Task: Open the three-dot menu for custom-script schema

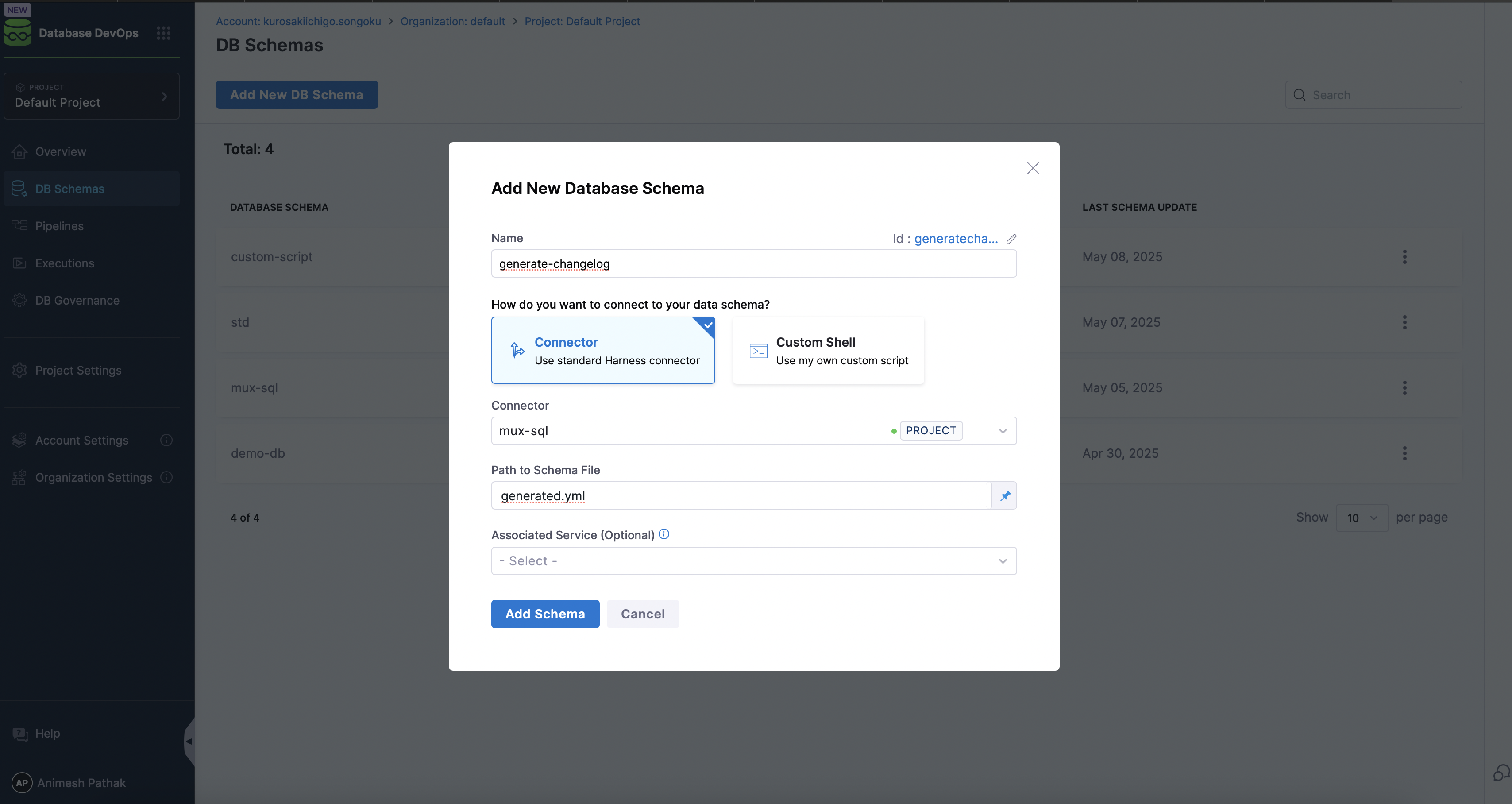Action: 1405,257
